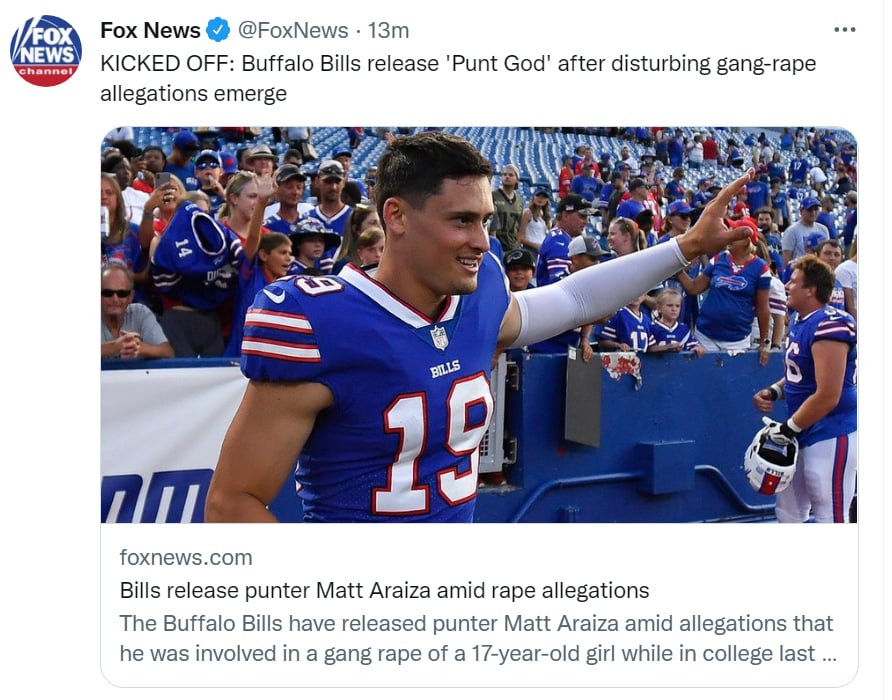Open the Fox News channel profile avatar
The image size is (892, 700).
[x=46, y=51]
